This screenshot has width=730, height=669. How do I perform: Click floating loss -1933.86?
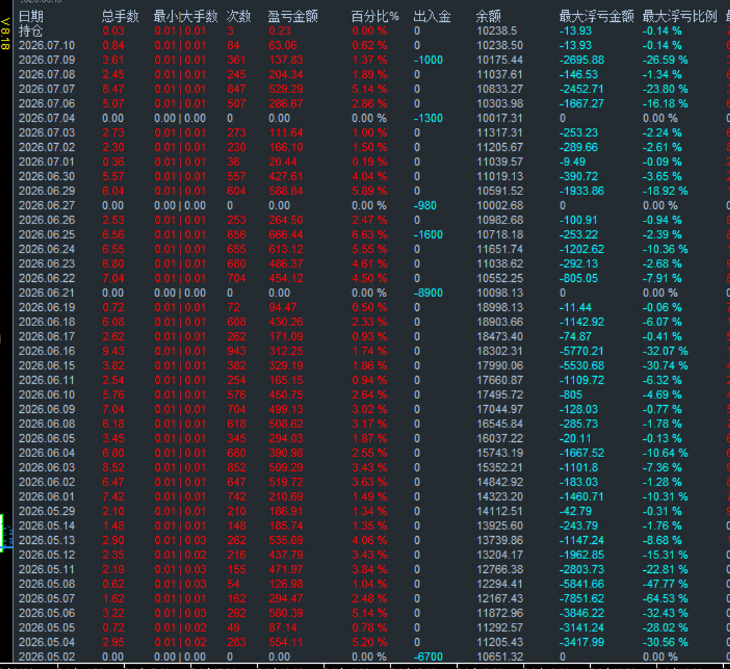tap(582, 191)
